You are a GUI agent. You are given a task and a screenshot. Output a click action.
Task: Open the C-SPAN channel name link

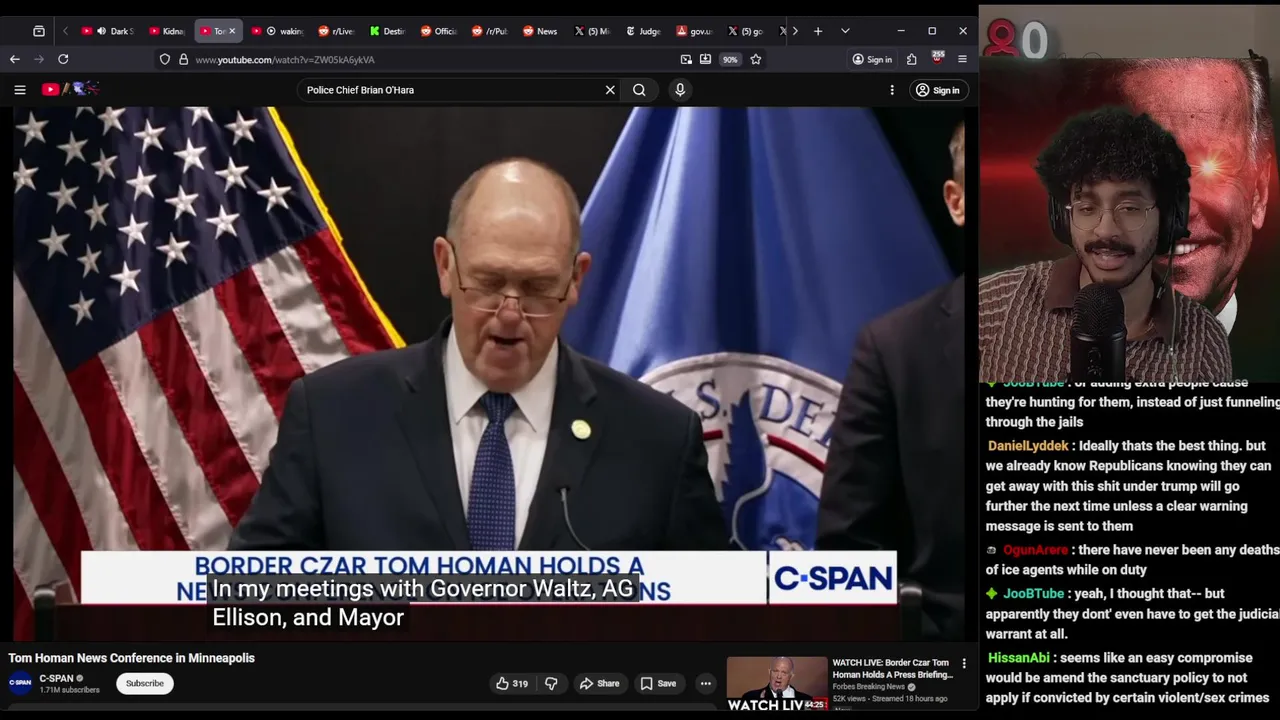pos(56,678)
